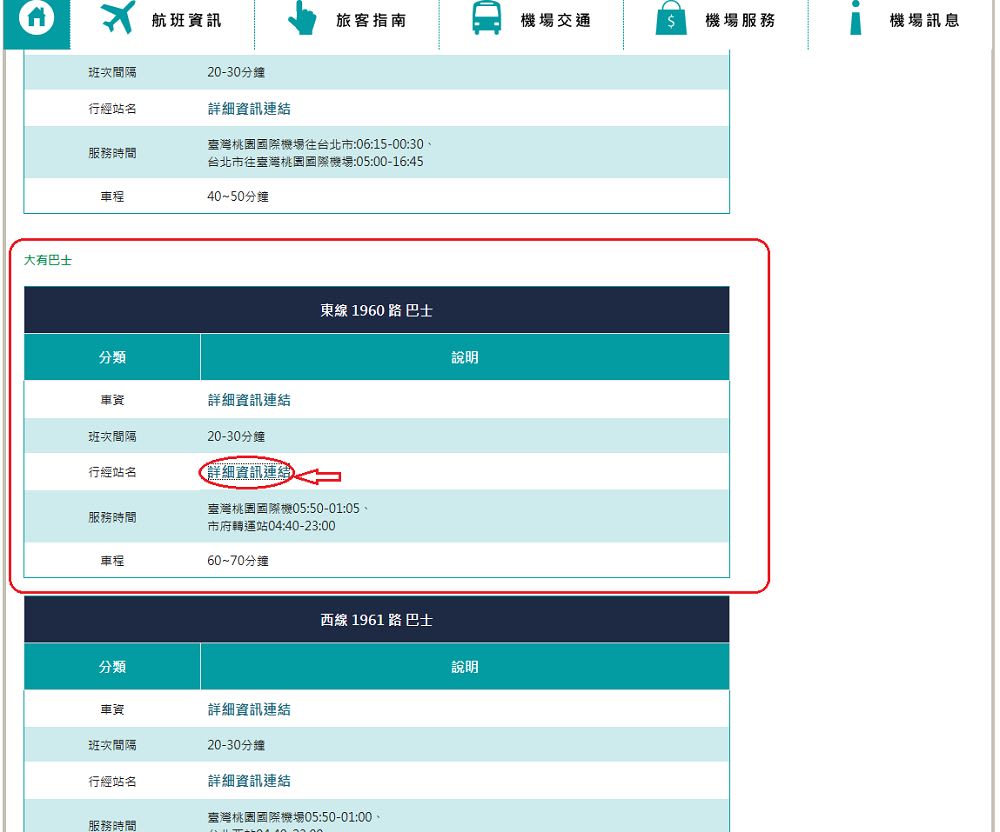Click 分類 column header in 東線 1960 table
Viewport: 1000px width, 832px height.
point(112,357)
